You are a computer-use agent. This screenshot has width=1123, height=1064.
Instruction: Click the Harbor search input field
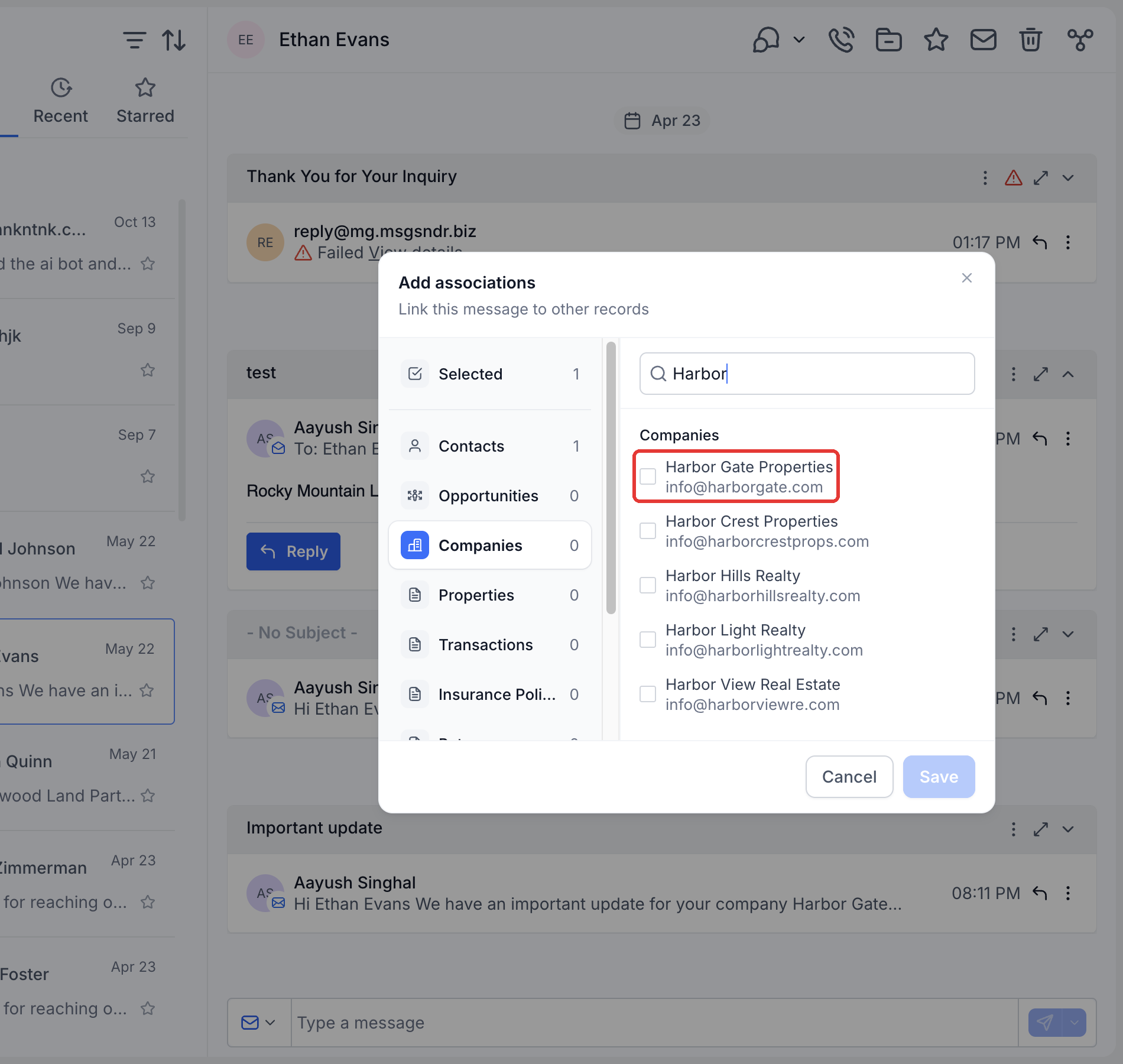(807, 374)
